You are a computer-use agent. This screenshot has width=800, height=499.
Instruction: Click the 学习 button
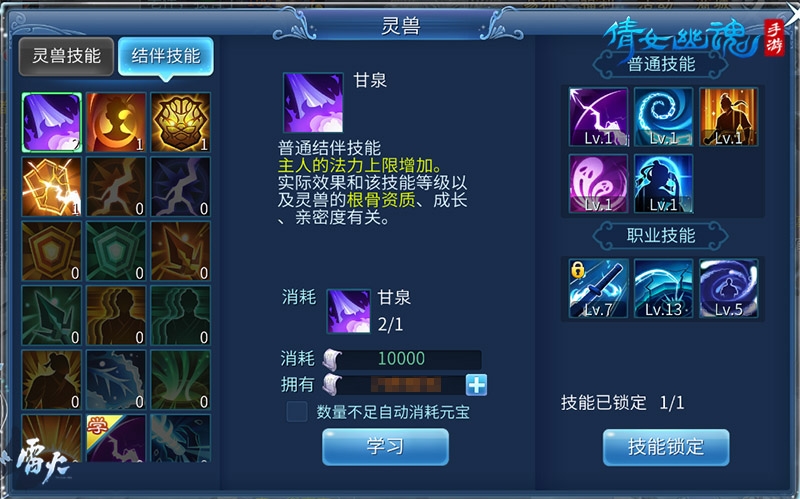(x=385, y=446)
